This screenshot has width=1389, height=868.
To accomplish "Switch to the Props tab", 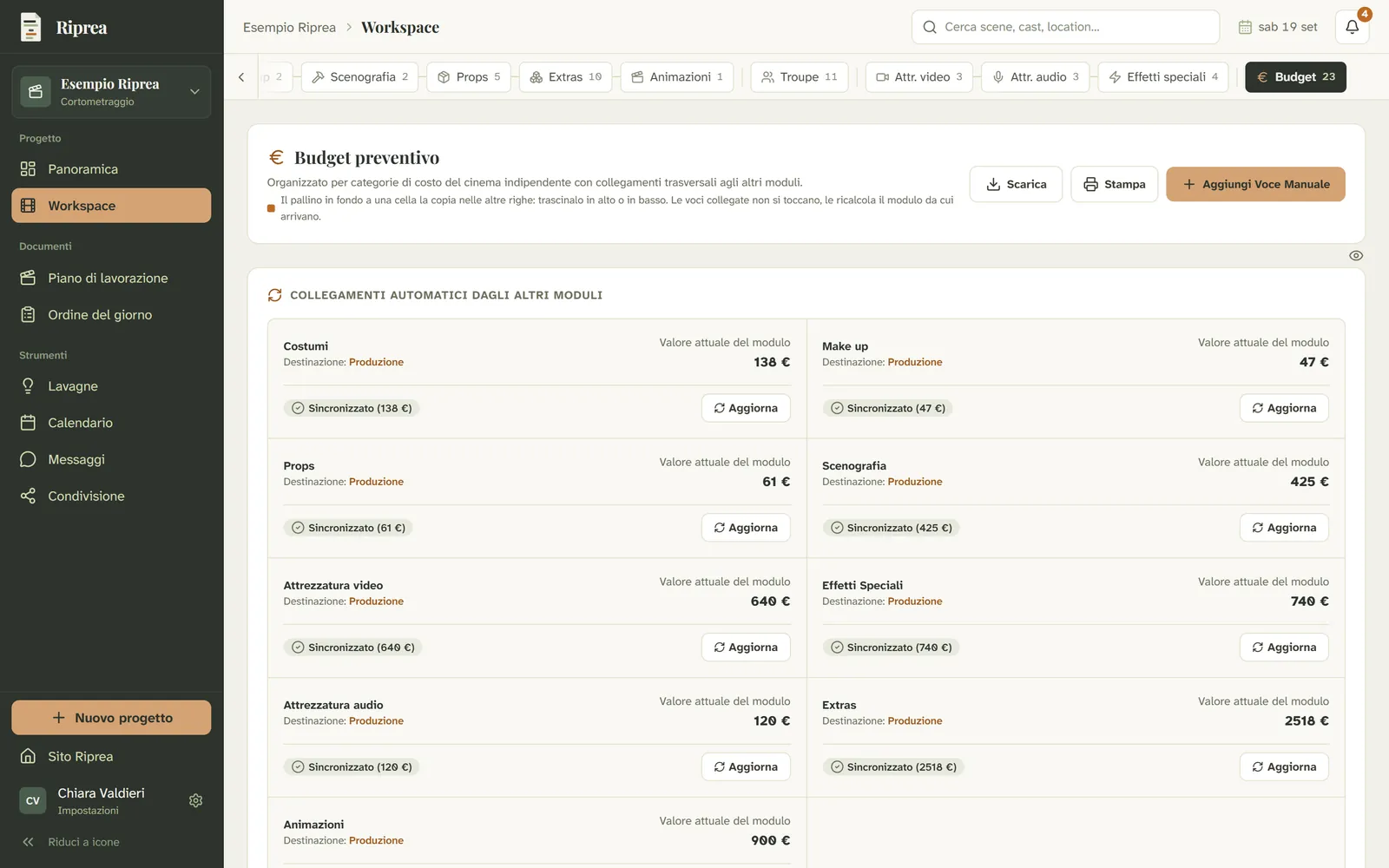I will [x=469, y=77].
